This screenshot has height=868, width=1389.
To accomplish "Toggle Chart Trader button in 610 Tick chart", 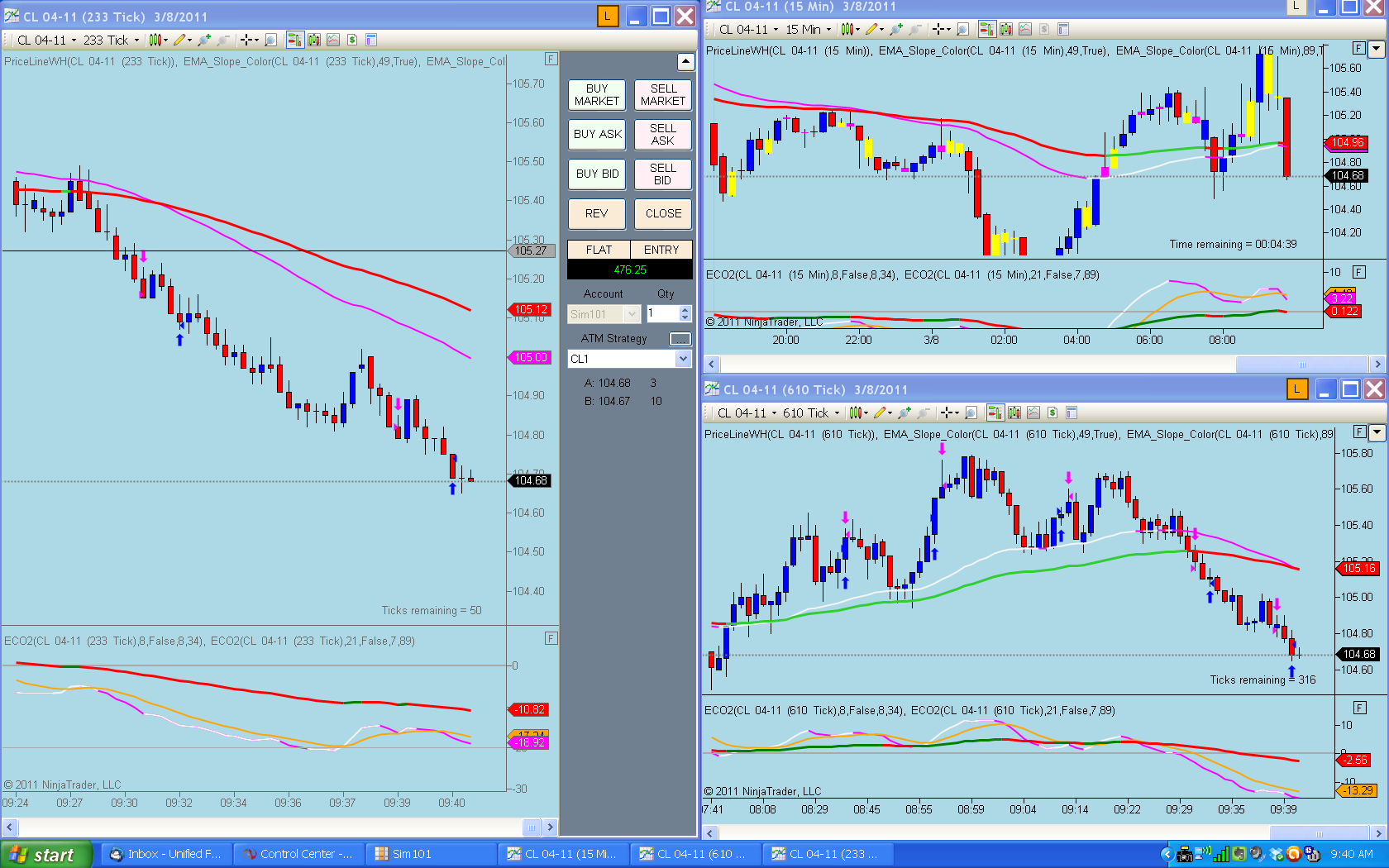I will (x=995, y=413).
